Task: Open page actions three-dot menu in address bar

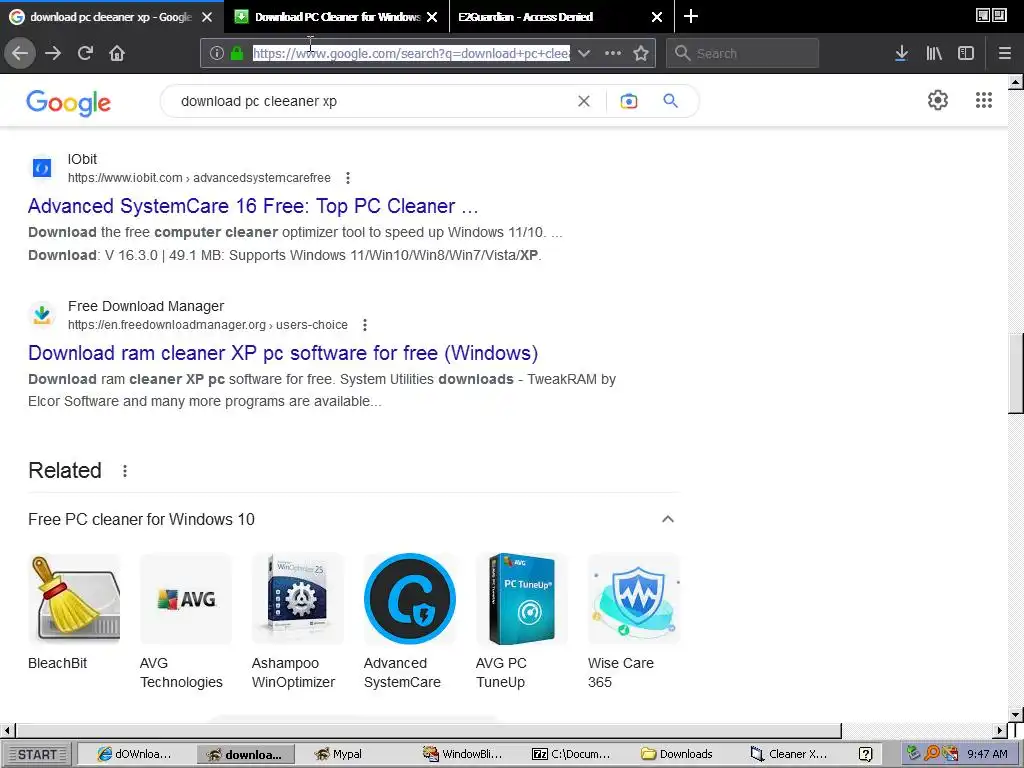Action: [x=613, y=54]
